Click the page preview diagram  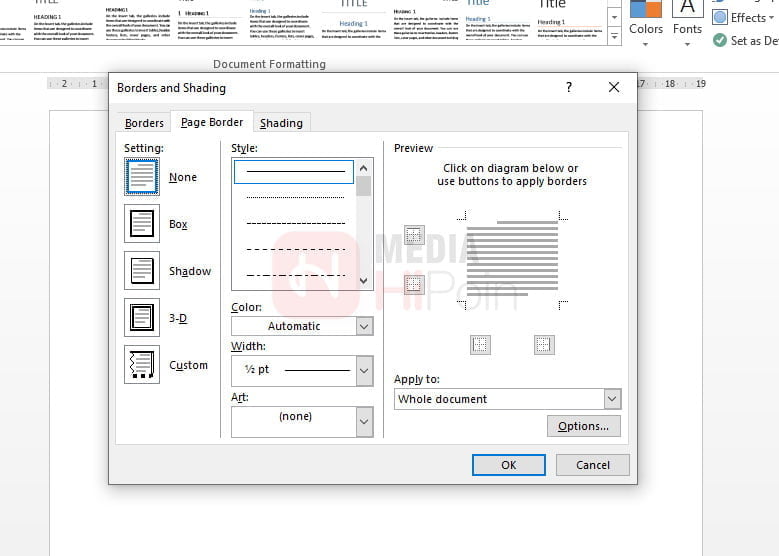(512, 260)
